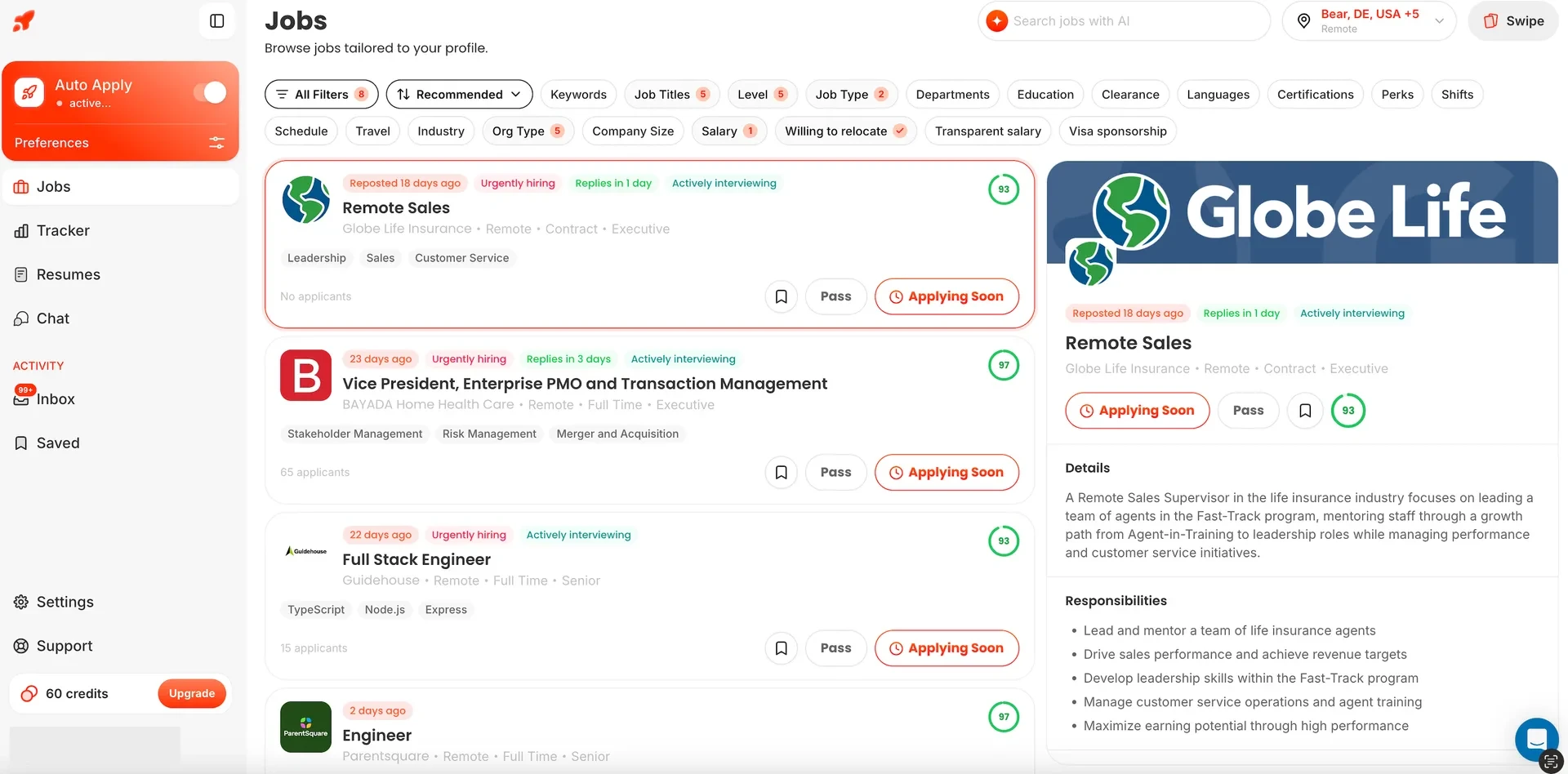This screenshot has width=1568, height=774.
Task: Pass on job in detail panel
Action: [x=1248, y=411]
